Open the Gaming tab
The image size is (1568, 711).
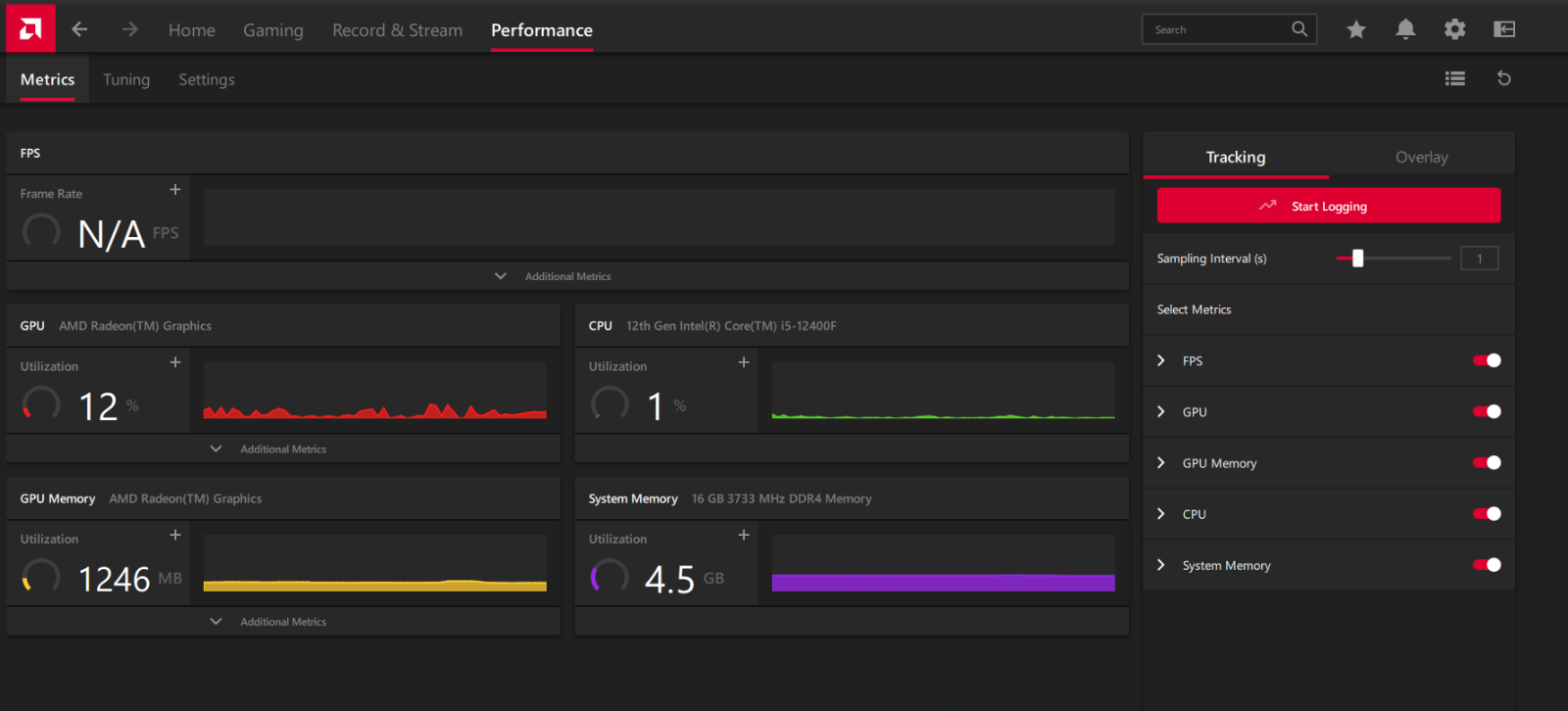[x=273, y=30]
